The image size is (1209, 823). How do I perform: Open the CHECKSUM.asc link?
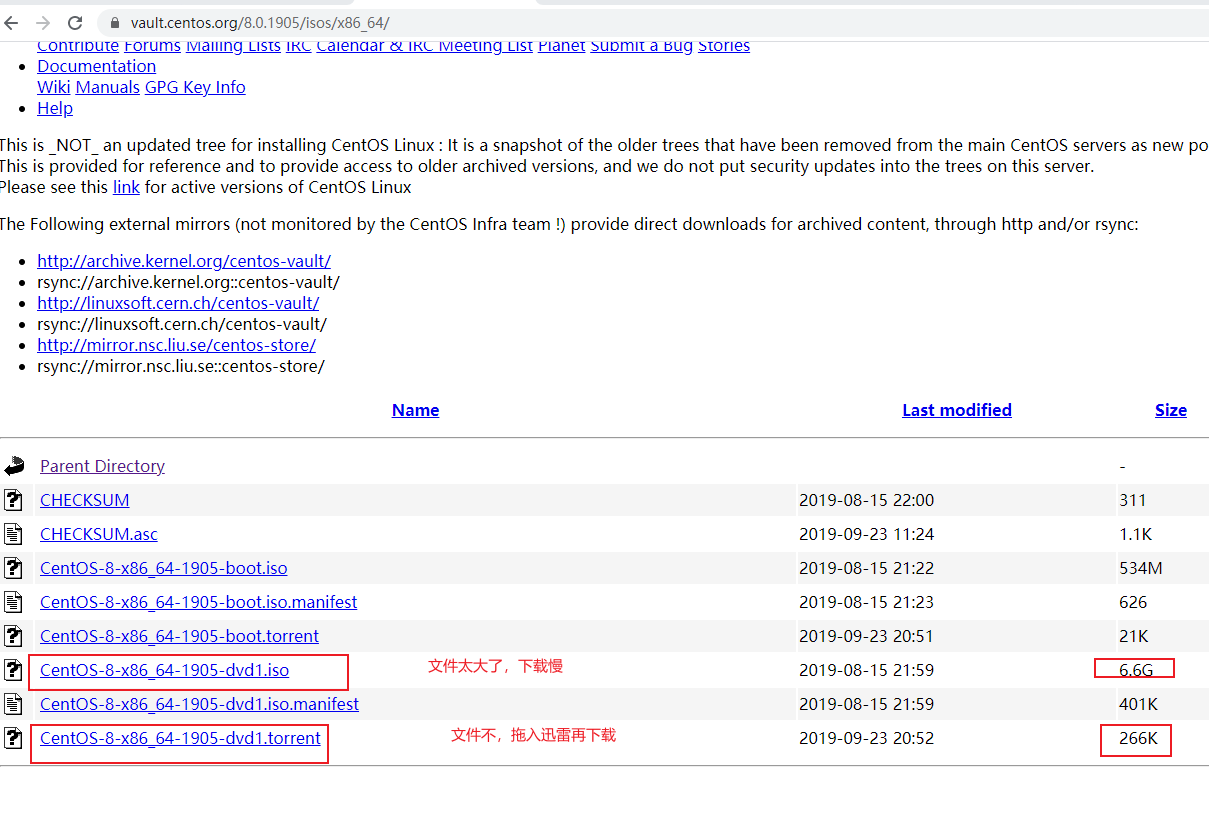click(99, 534)
